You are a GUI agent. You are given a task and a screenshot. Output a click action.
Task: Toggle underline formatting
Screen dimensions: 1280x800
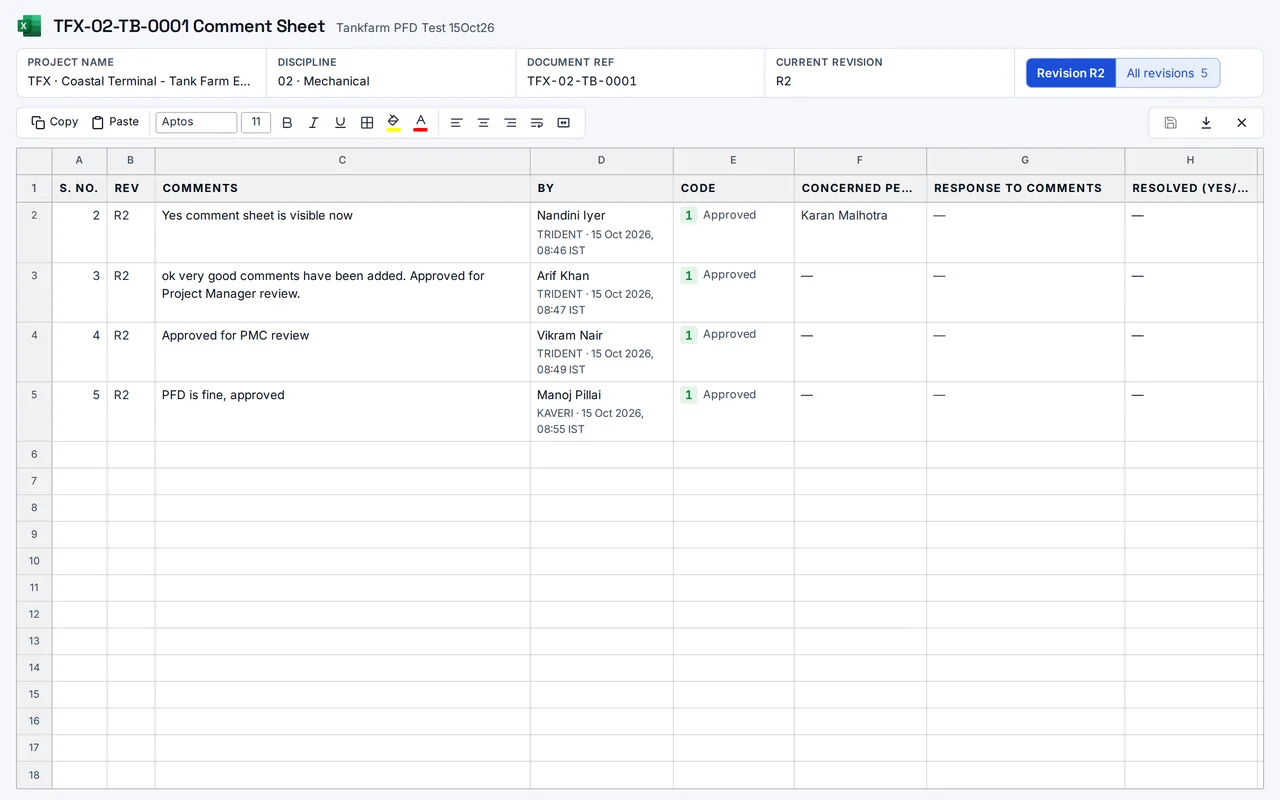pyautogui.click(x=340, y=122)
